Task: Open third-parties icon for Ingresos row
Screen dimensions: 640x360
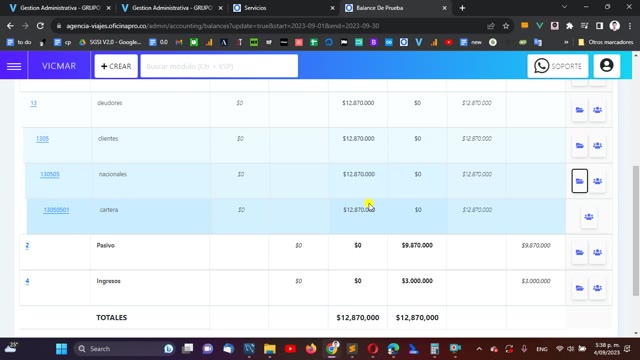Action: click(598, 288)
